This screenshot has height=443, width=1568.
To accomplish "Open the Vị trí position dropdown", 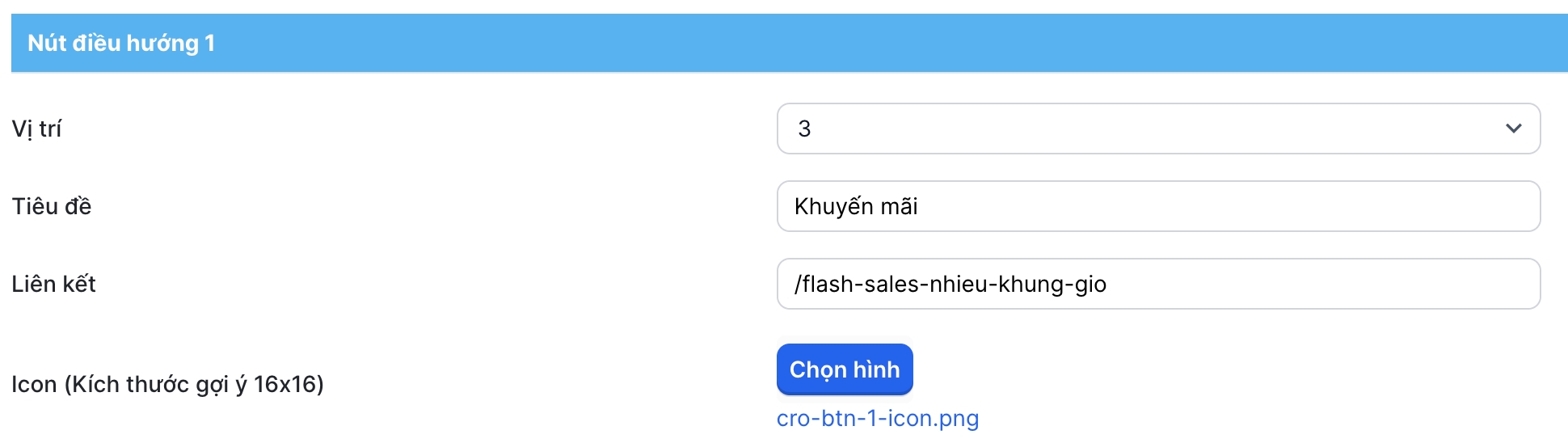I will [x=1157, y=129].
